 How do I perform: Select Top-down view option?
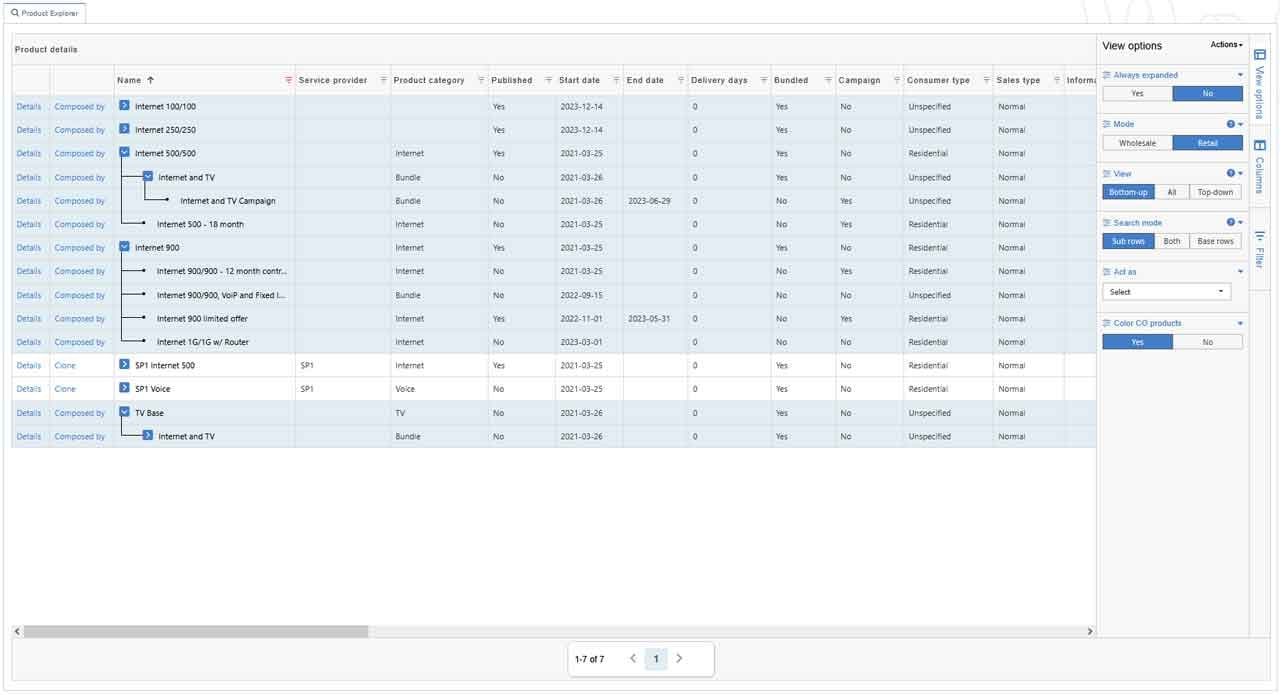pyautogui.click(x=1215, y=191)
